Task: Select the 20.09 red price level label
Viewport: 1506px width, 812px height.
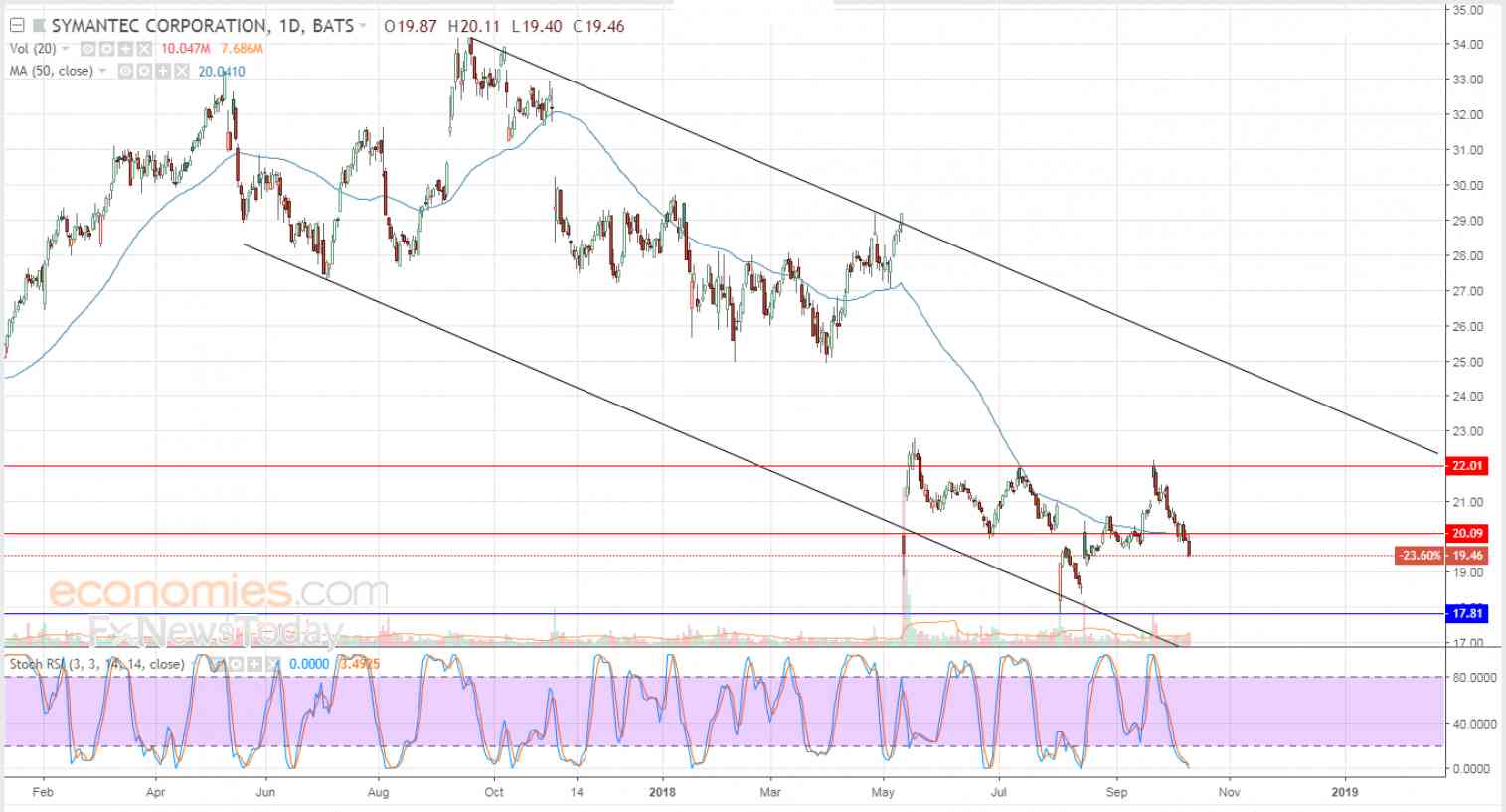Action: pyautogui.click(x=1467, y=533)
